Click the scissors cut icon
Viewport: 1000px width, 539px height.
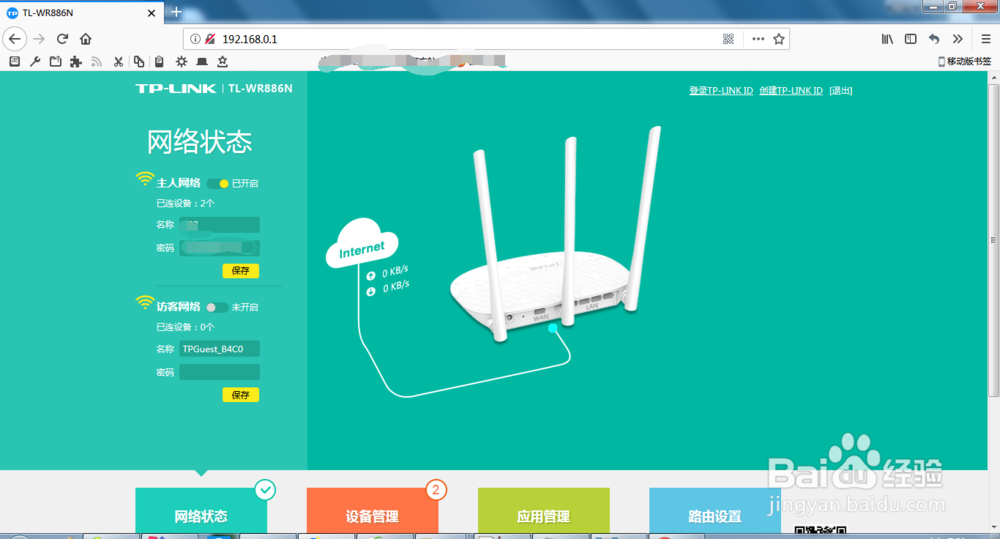click(x=118, y=61)
